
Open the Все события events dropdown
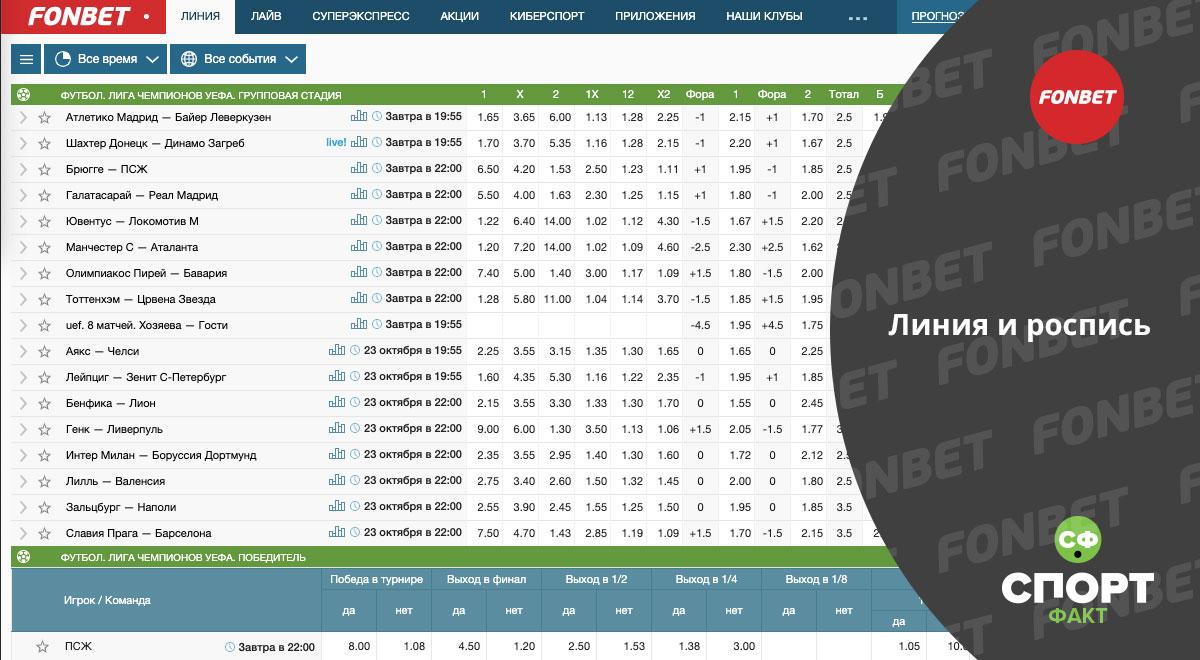coord(238,59)
